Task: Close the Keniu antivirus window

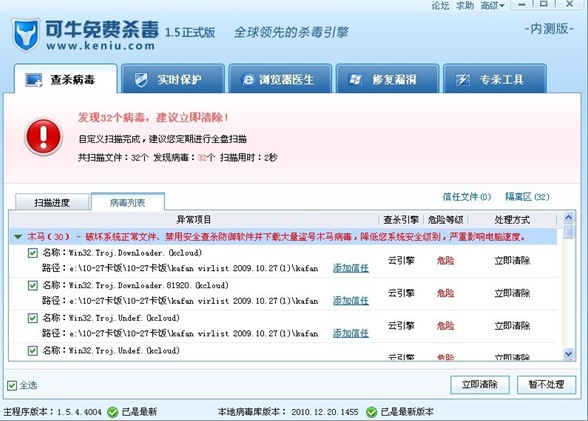Action: (569, 4)
